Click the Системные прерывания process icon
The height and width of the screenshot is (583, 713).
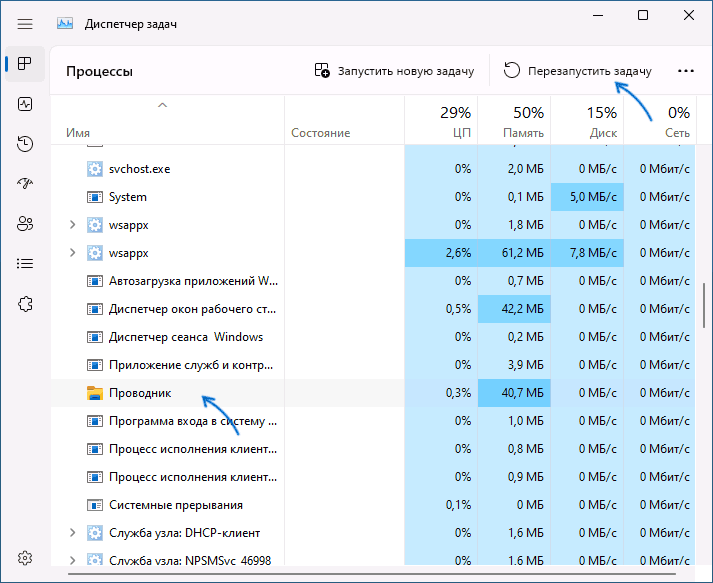tap(95, 505)
